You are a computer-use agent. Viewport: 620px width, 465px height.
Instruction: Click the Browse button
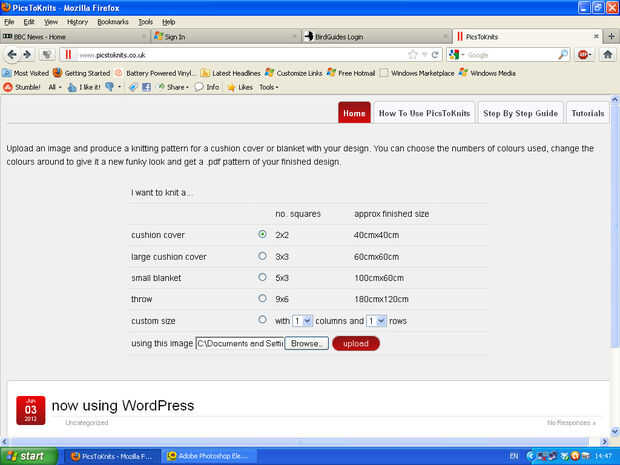coord(306,343)
